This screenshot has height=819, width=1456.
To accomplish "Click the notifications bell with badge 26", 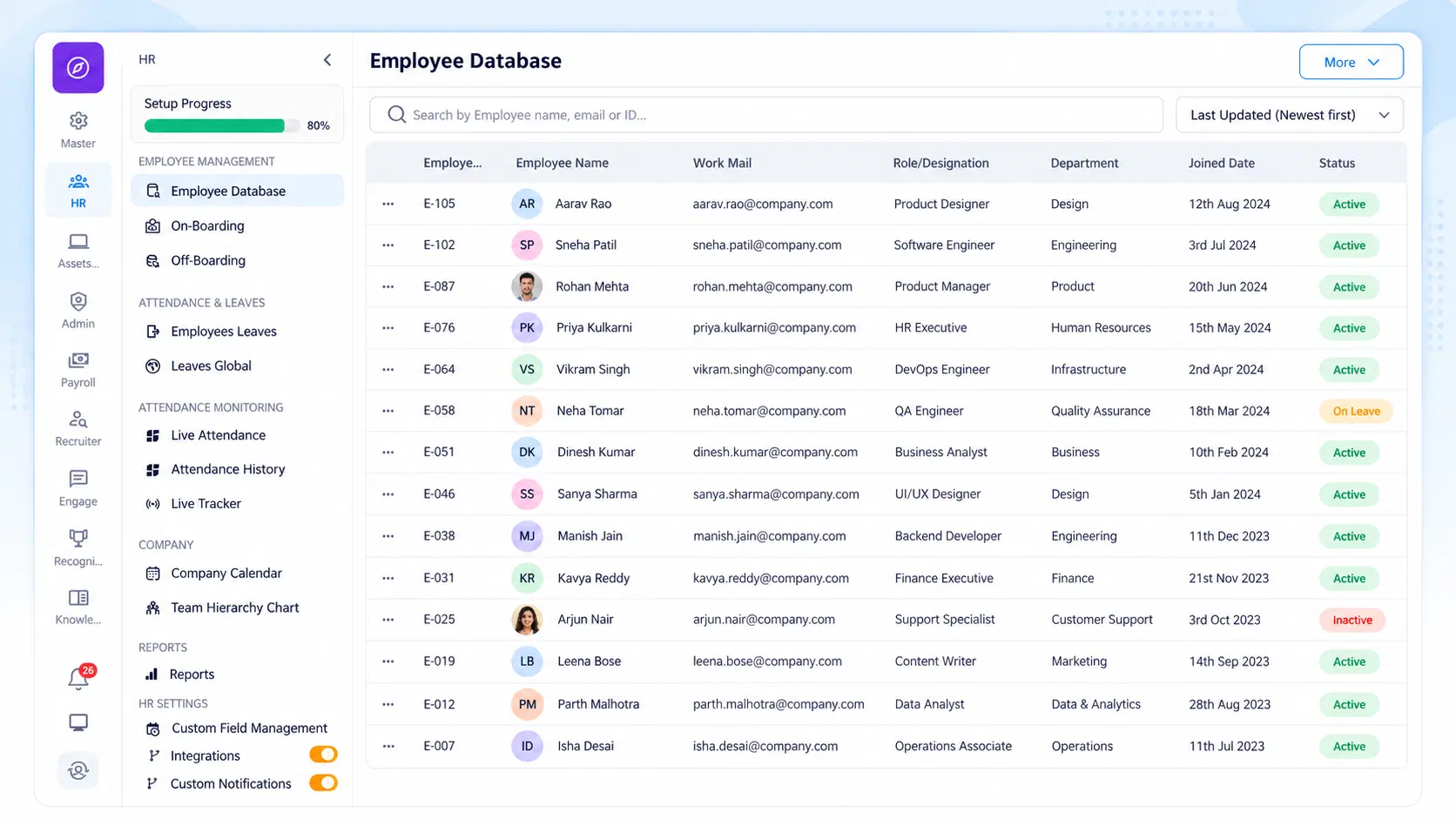I will coord(78,677).
